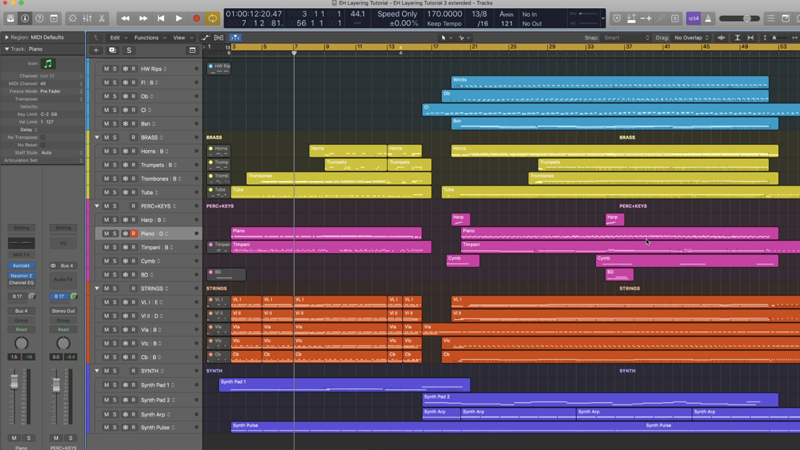Click the Fast Forward transport button
The height and width of the screenshot is (450, 800).
(x=143, y=18)
